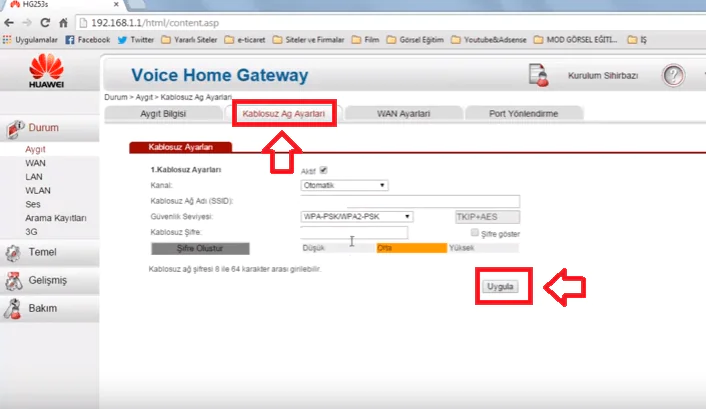Open WAN in the sidebar
Image resolution: width=706 pixels, height=409 pixels.
click(x=35, y=163)
